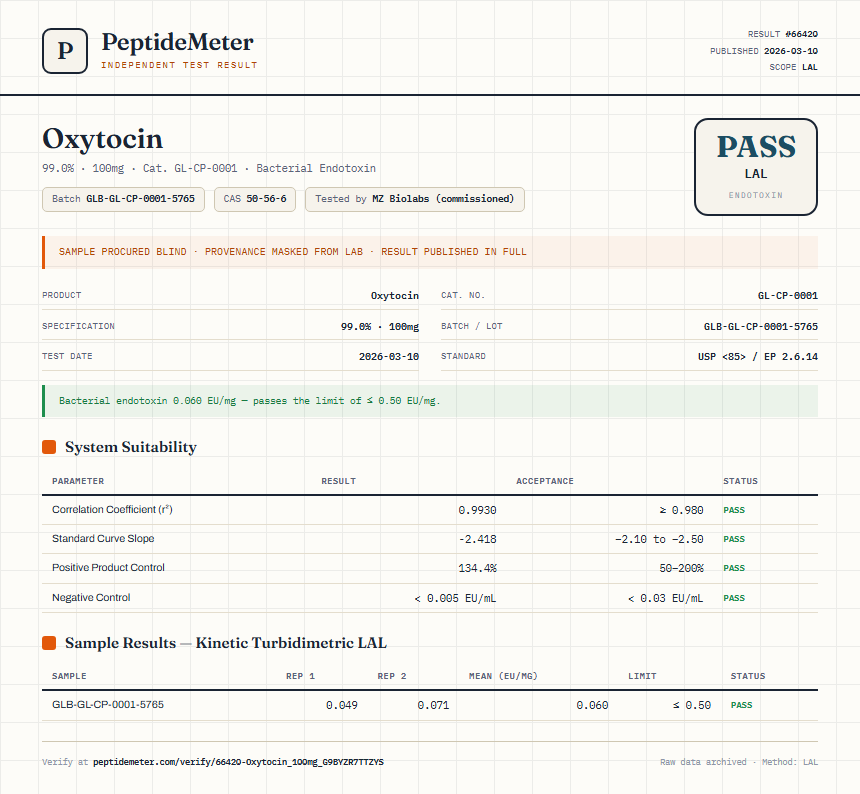860x794 pixels.
Task: Select the acceptance range -2.10 to -2.50
Action: click(x=659, y=539)
